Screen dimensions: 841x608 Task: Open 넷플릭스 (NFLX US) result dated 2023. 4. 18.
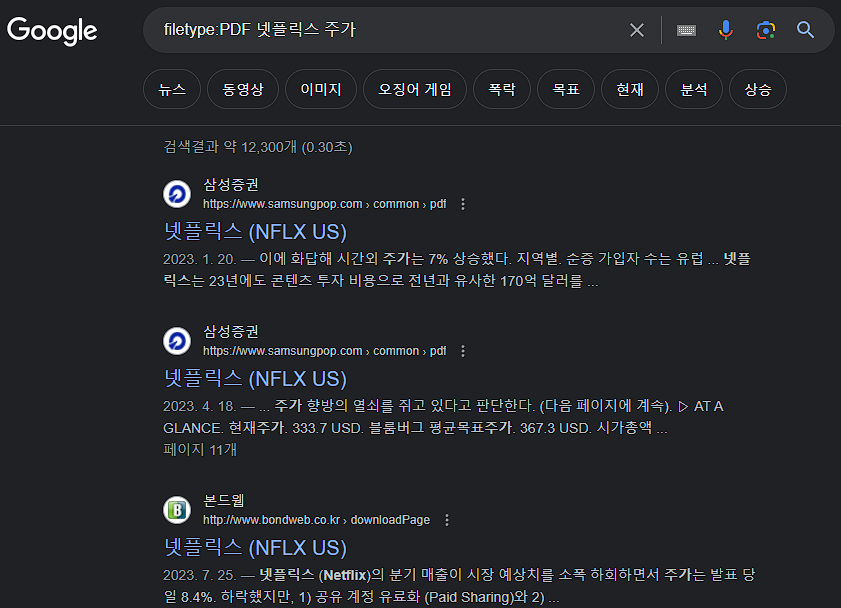click(255, 379)
